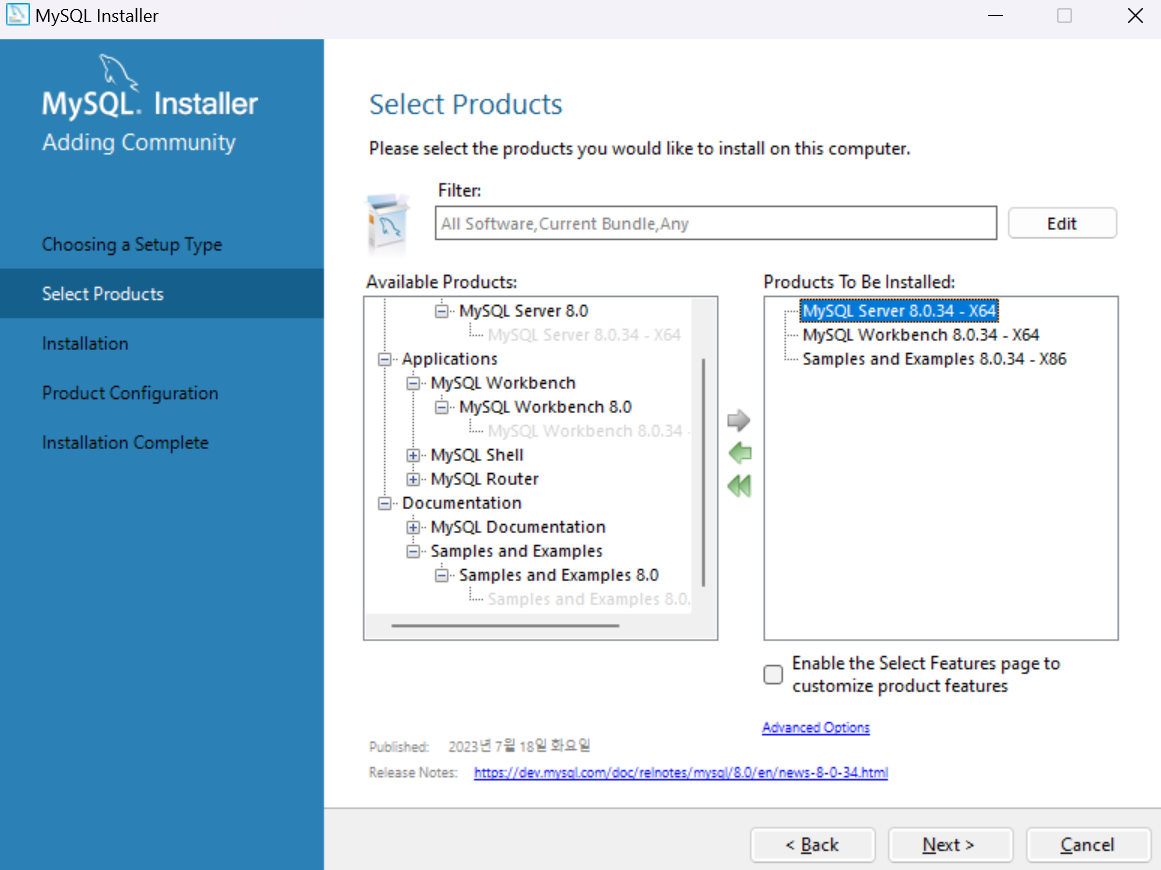Image resolution: width=1161 pixels, height=870 pixels.
Task: Collapse the Samples and Examples 8.0 node
Action: (441, 575)
